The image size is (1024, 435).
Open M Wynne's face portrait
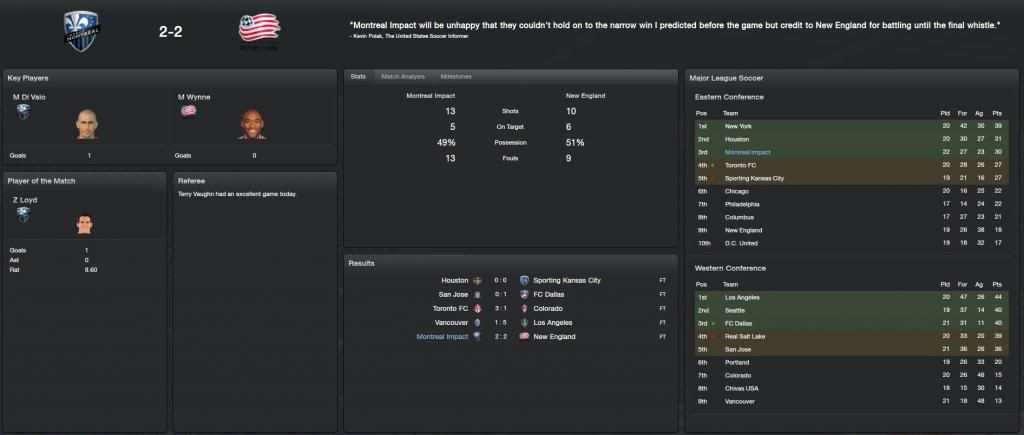(251, 124)
